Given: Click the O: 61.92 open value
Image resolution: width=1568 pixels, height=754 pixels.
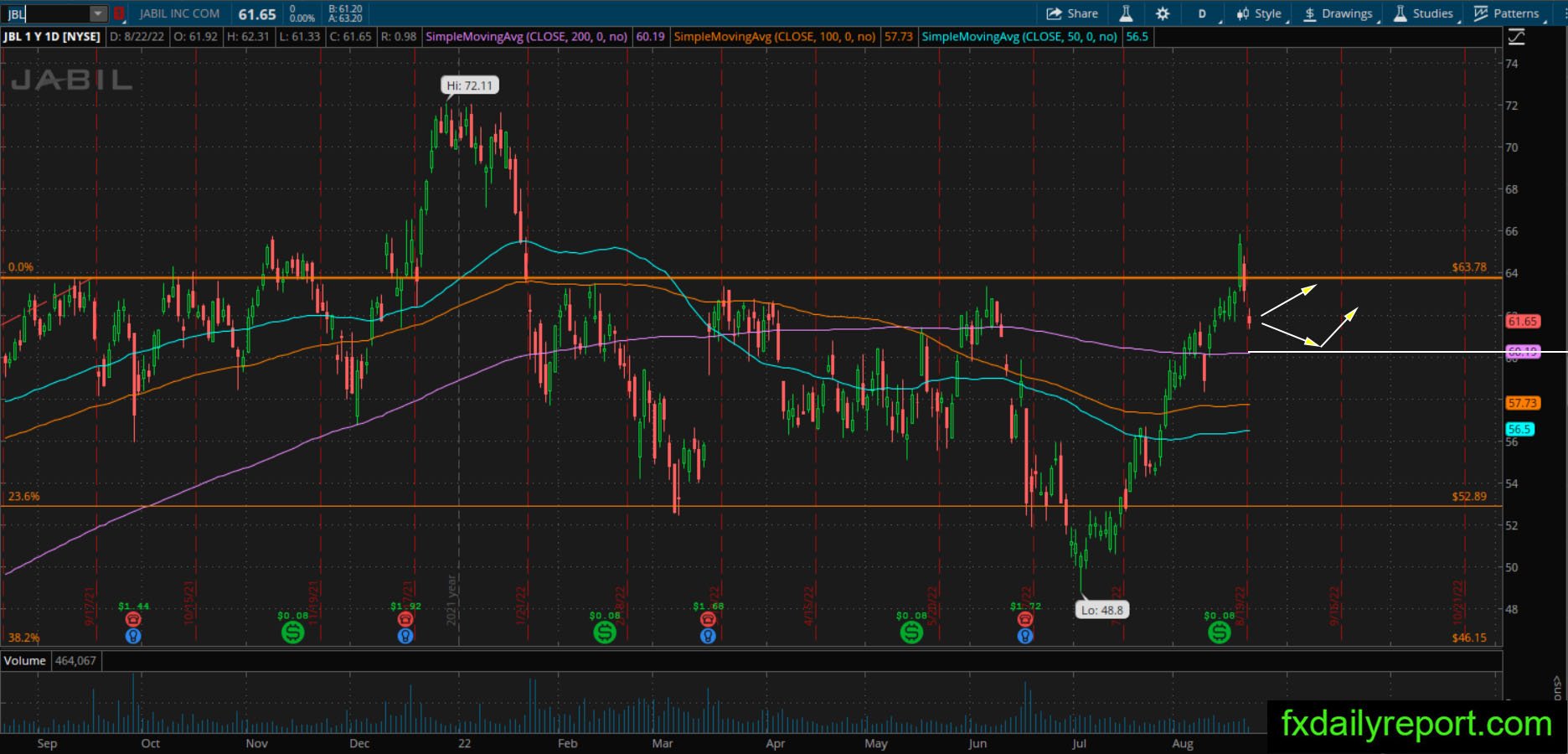Looking at the screenshot, I should pyautogui.click(x=196, y=37).
